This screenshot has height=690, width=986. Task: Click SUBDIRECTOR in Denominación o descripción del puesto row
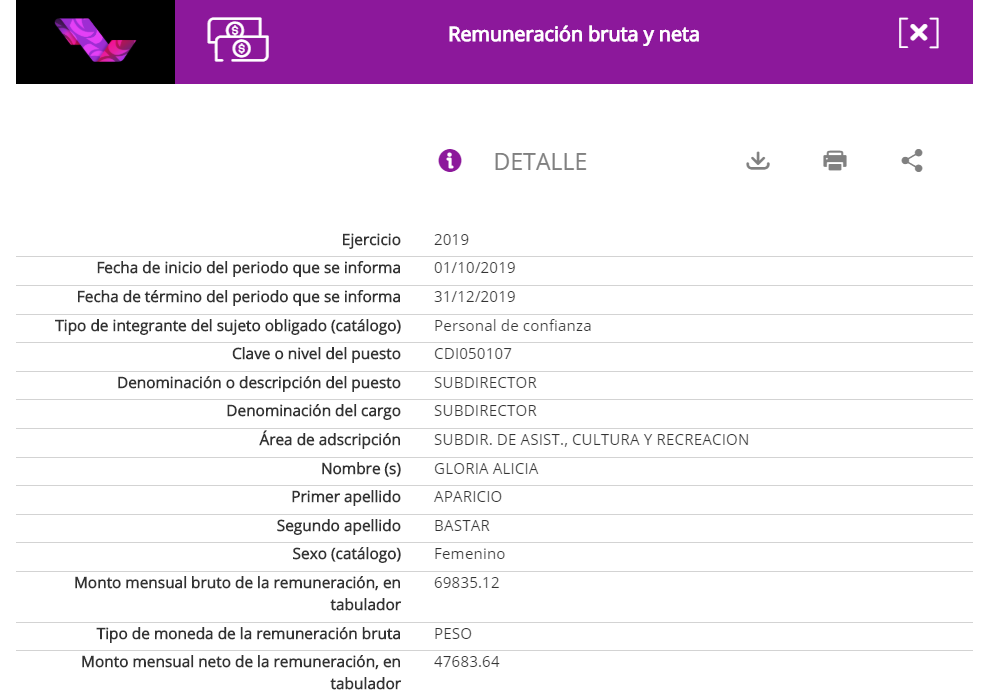click(x=485, y=383)
